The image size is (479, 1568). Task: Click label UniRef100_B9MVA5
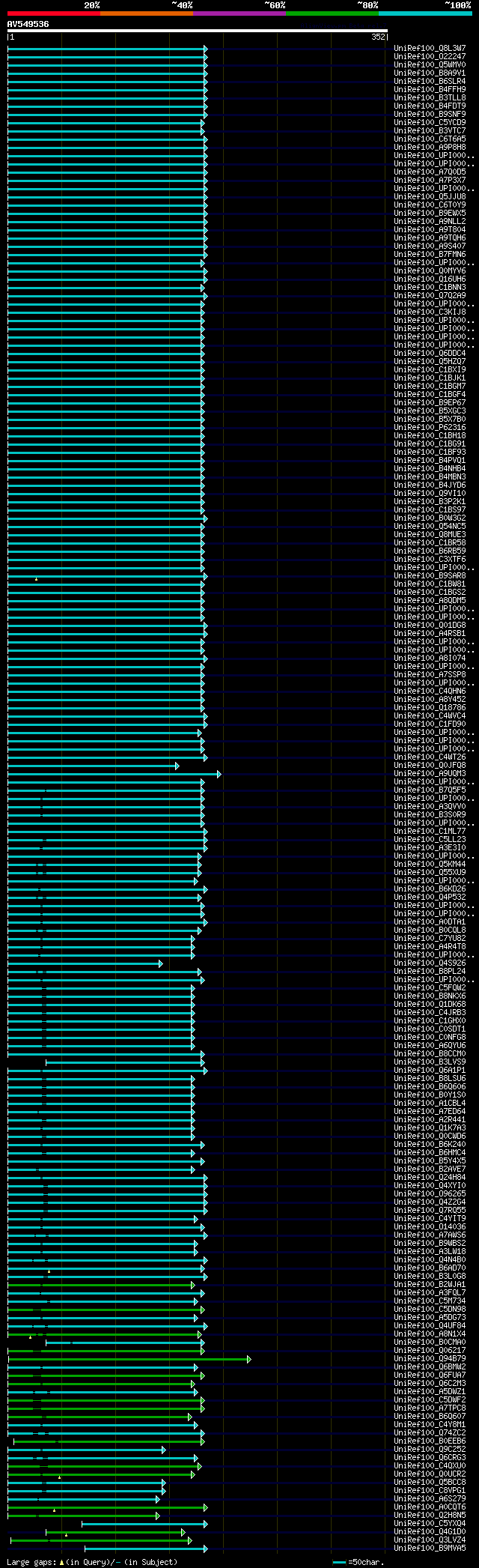pos(430,1548)
